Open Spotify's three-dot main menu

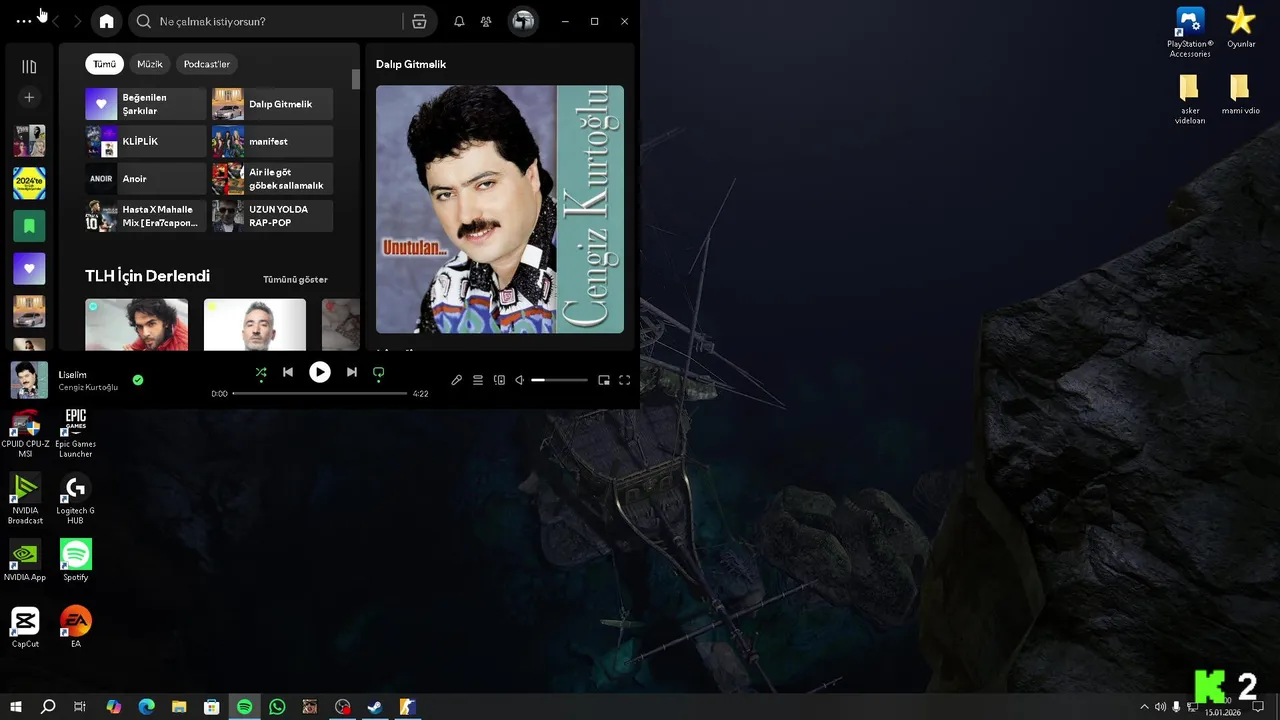[24, 21]
